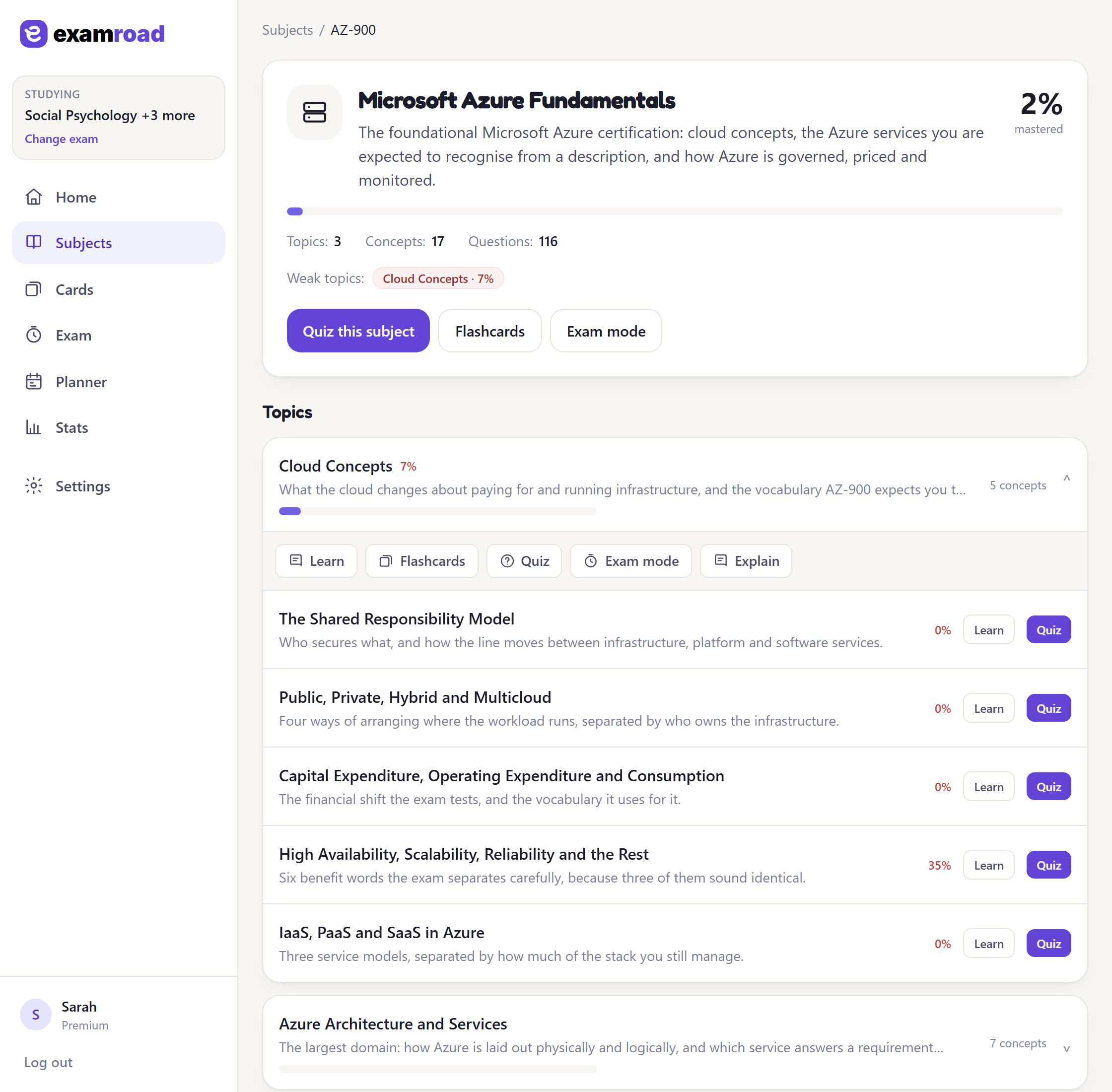1112x1092 pixels.
Task: Learn High Availability, Scalability, Reliability concept
Action: [x=989, y=865]
